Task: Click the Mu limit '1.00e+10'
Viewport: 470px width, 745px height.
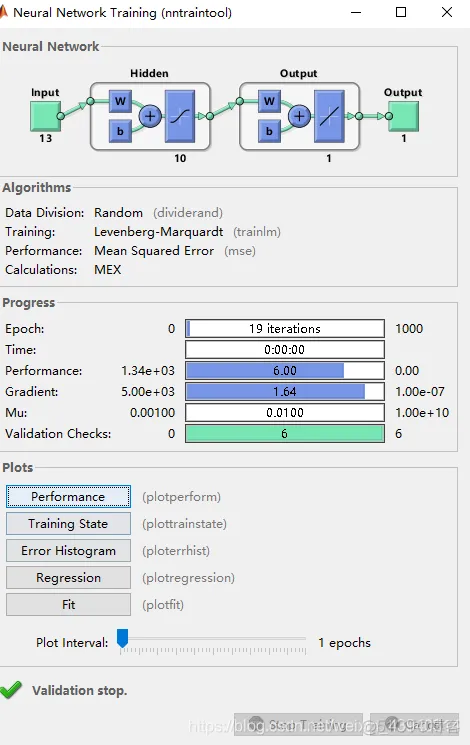Action: click(422, 412)
